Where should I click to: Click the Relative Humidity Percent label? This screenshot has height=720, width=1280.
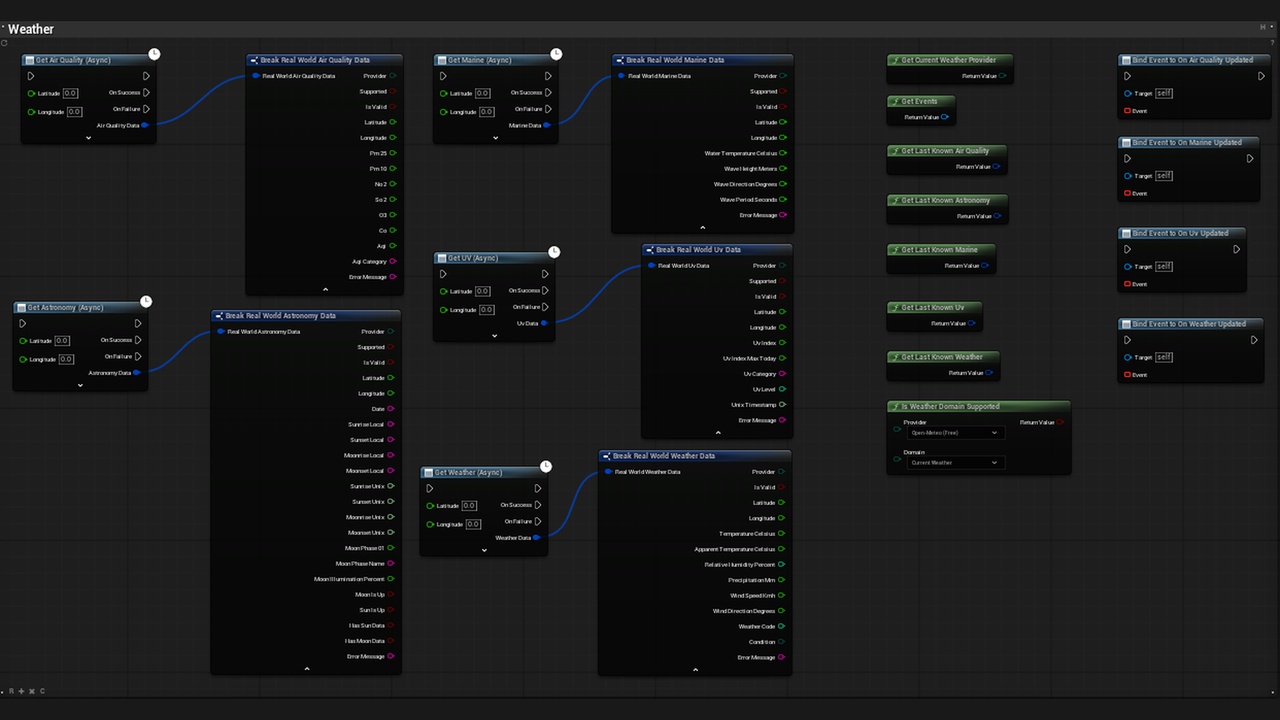point(739,564)
